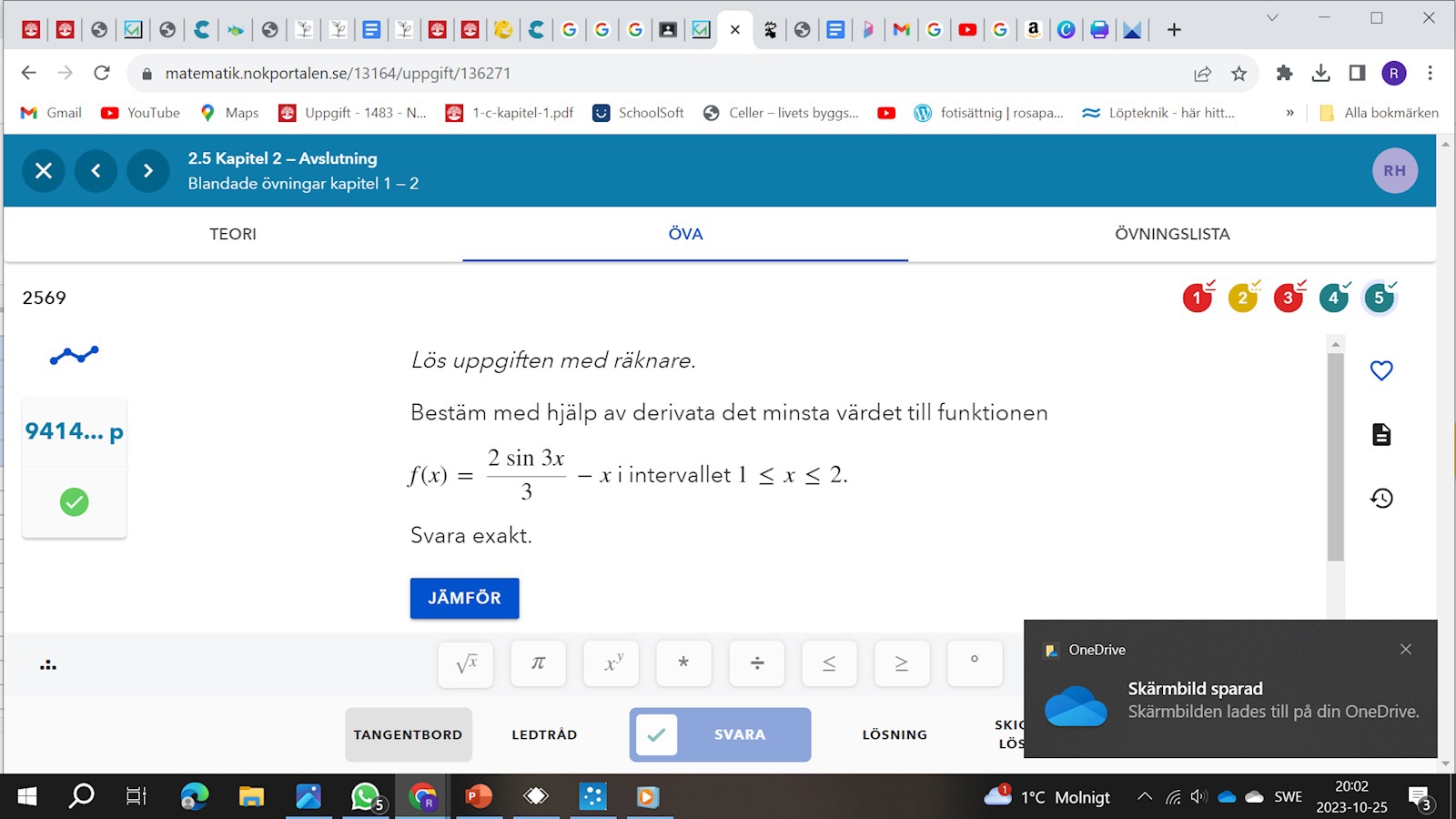Viewport: 1456px width, 819px height.
Task: Open the notes document icon
Action: point(1381,435)
